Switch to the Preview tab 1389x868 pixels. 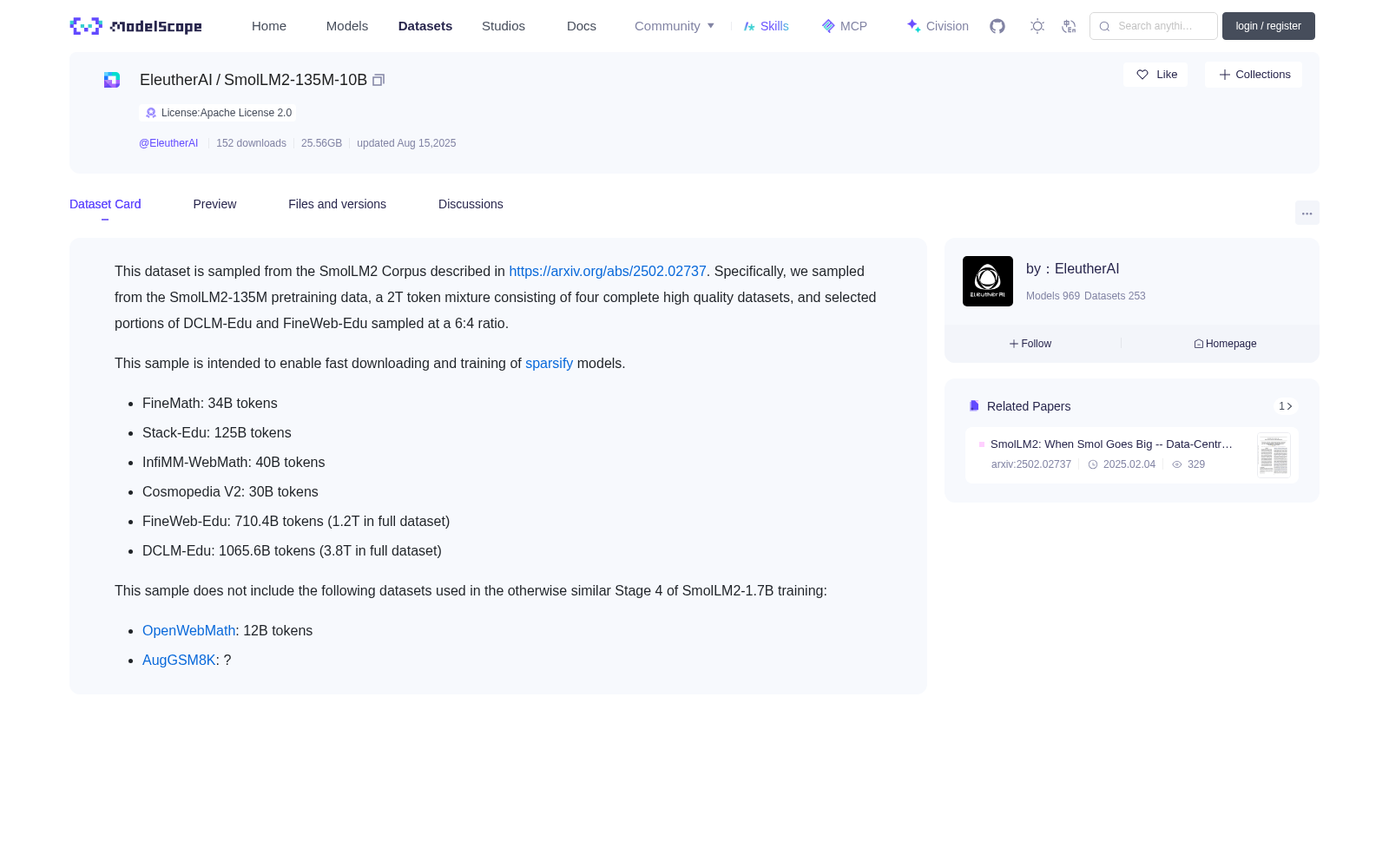[214, 204]
